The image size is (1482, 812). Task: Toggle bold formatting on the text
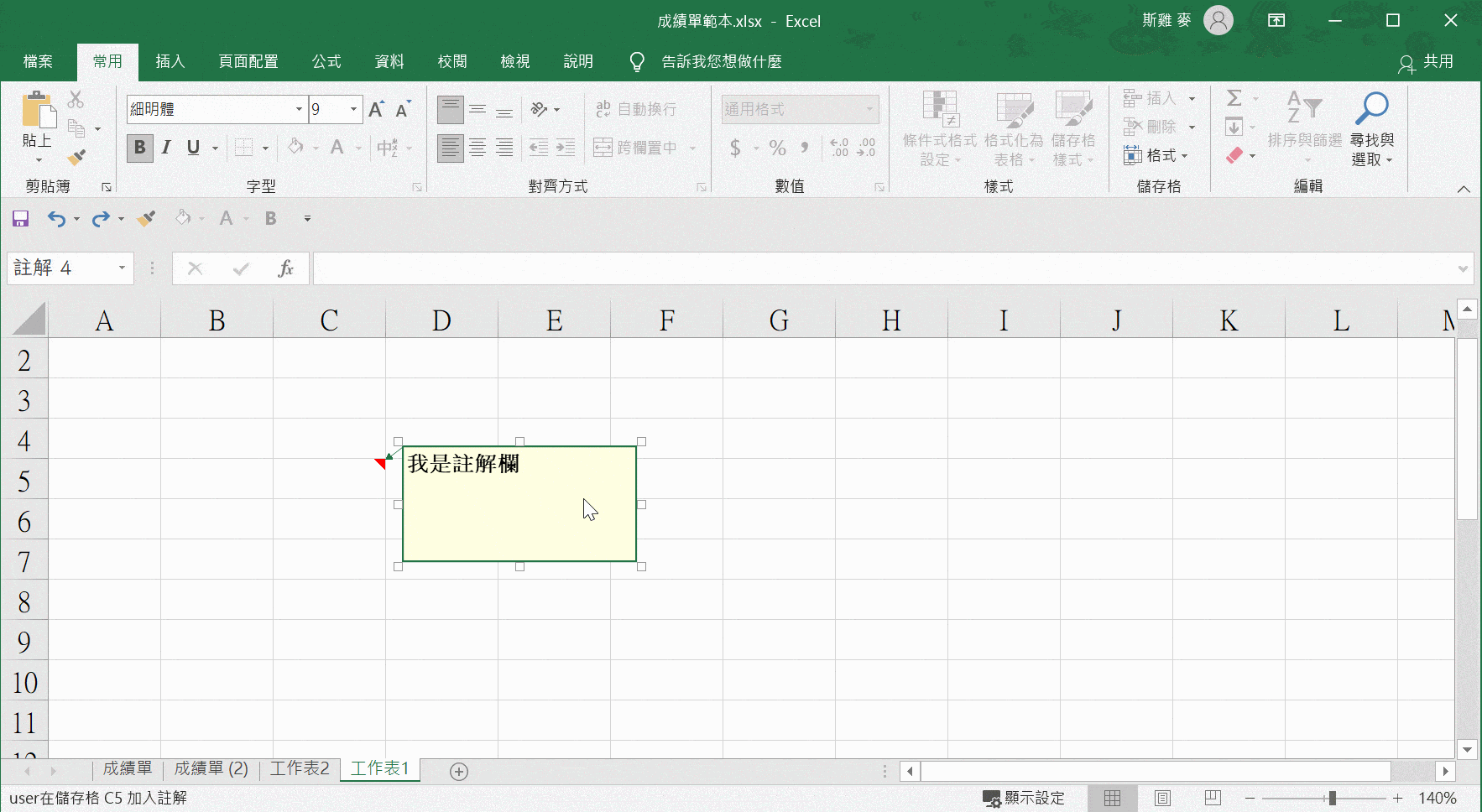click(x=139, y=148)
